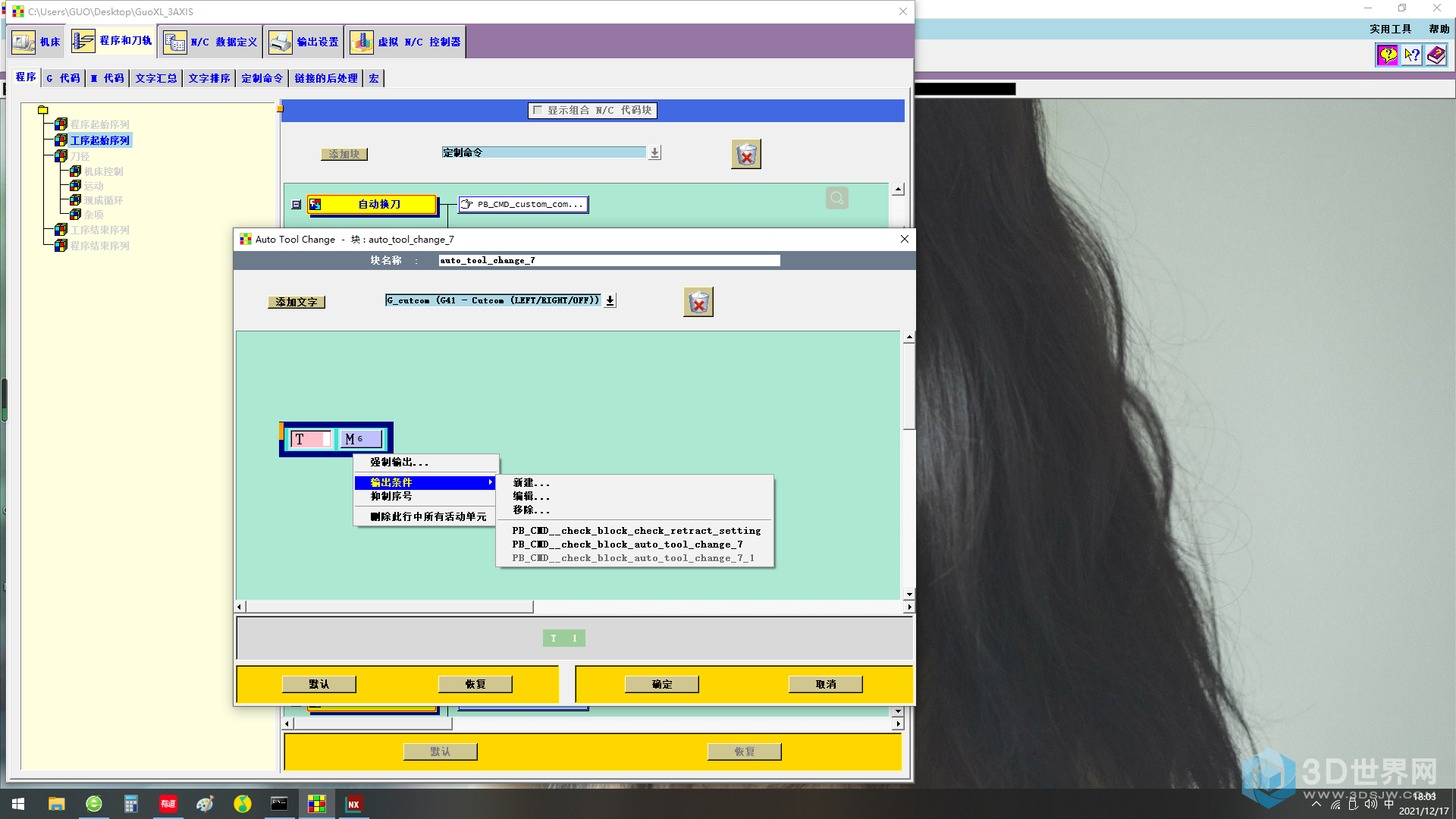Choose 删除此行中所有活动单元 menu entry
This screenshot has height=819, width=1456.
(425, 516)
